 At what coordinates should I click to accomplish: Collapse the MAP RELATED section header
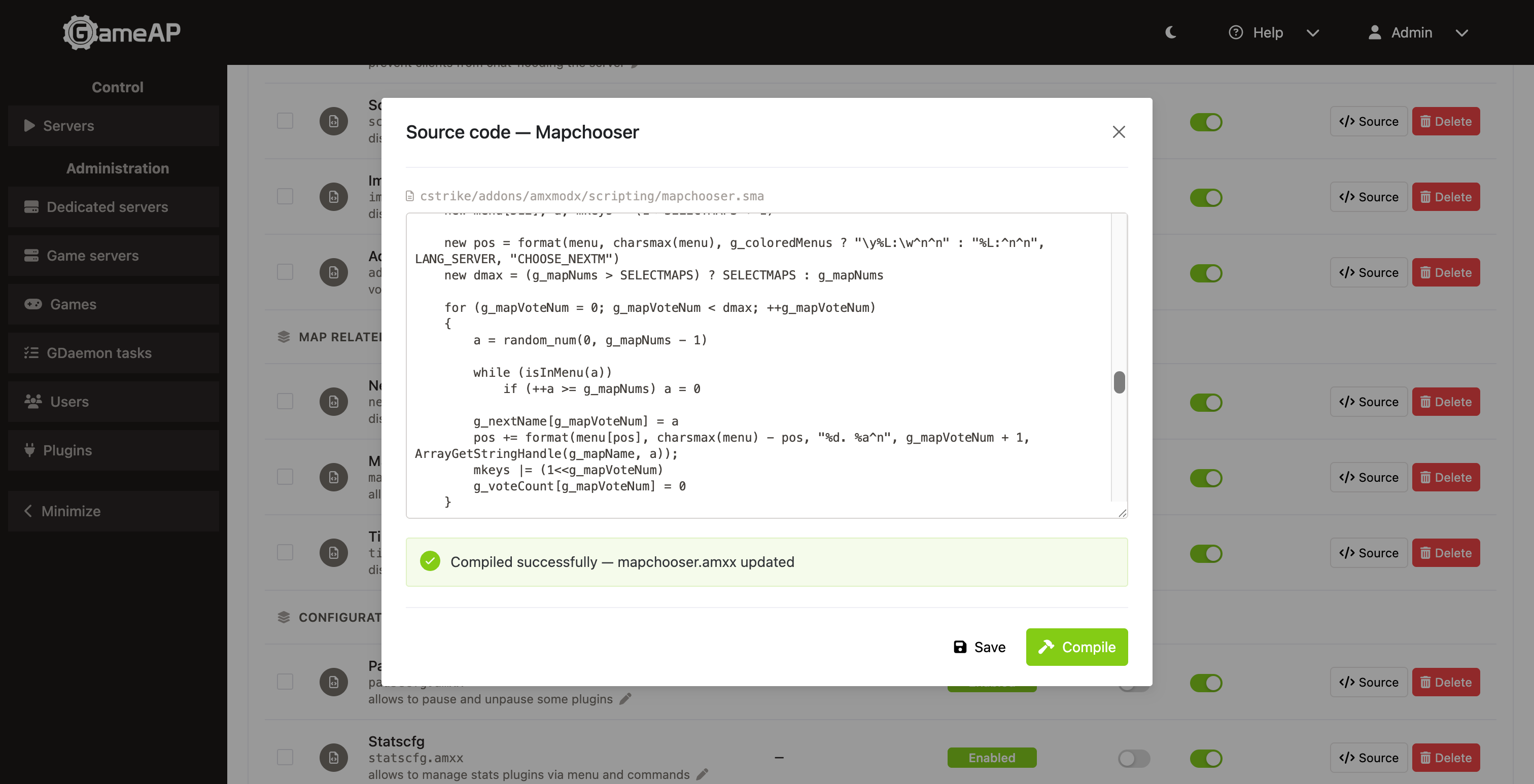click(340, 337)
